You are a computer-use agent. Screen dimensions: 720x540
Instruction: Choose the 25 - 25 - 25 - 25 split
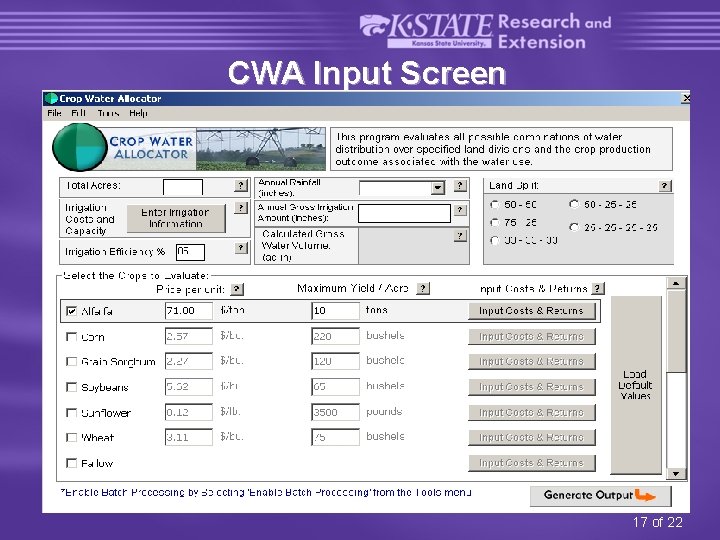coord(574,227)
